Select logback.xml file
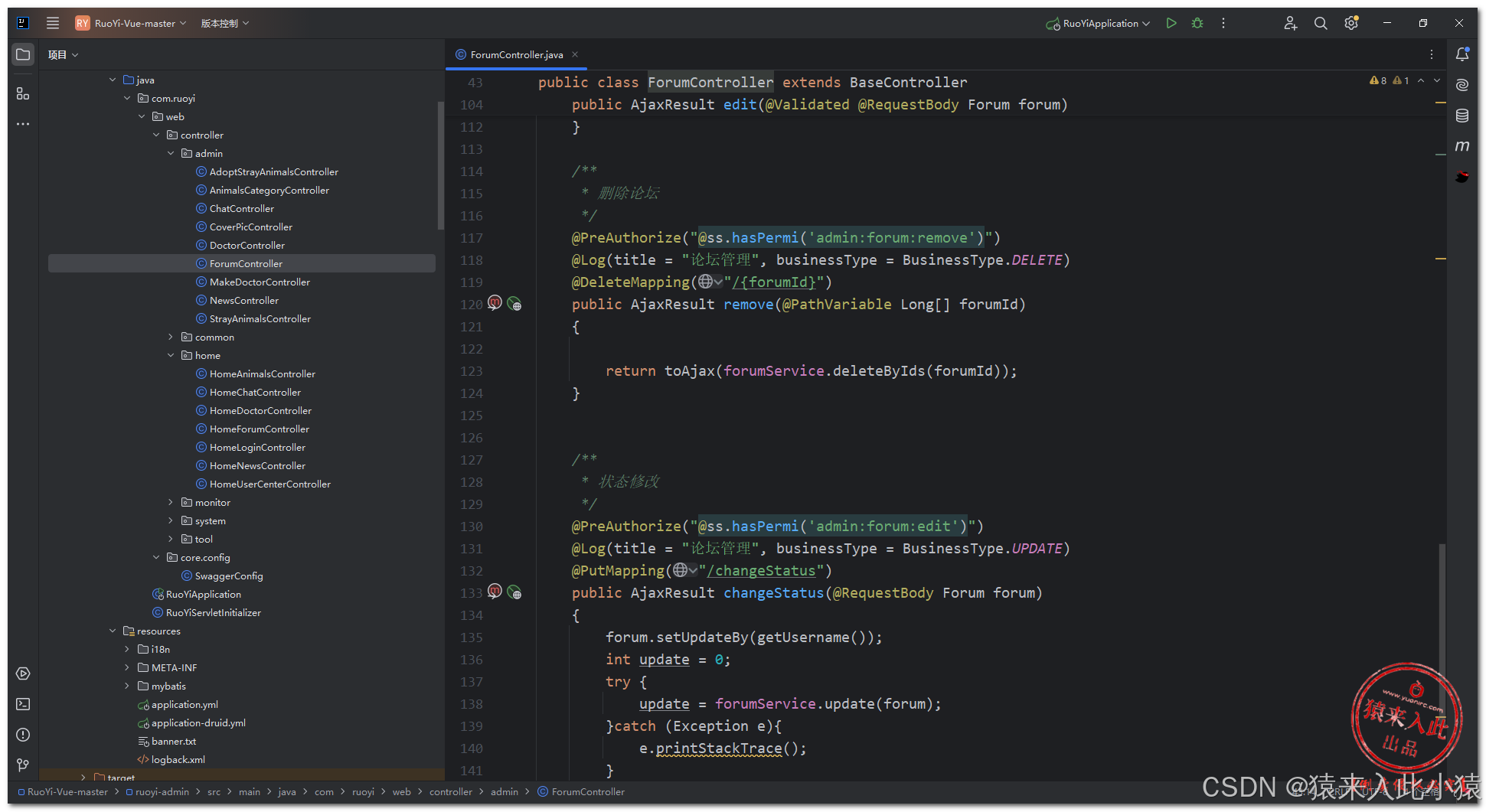The width and height of the screenshot is (1486, 812). click(171, 759)
